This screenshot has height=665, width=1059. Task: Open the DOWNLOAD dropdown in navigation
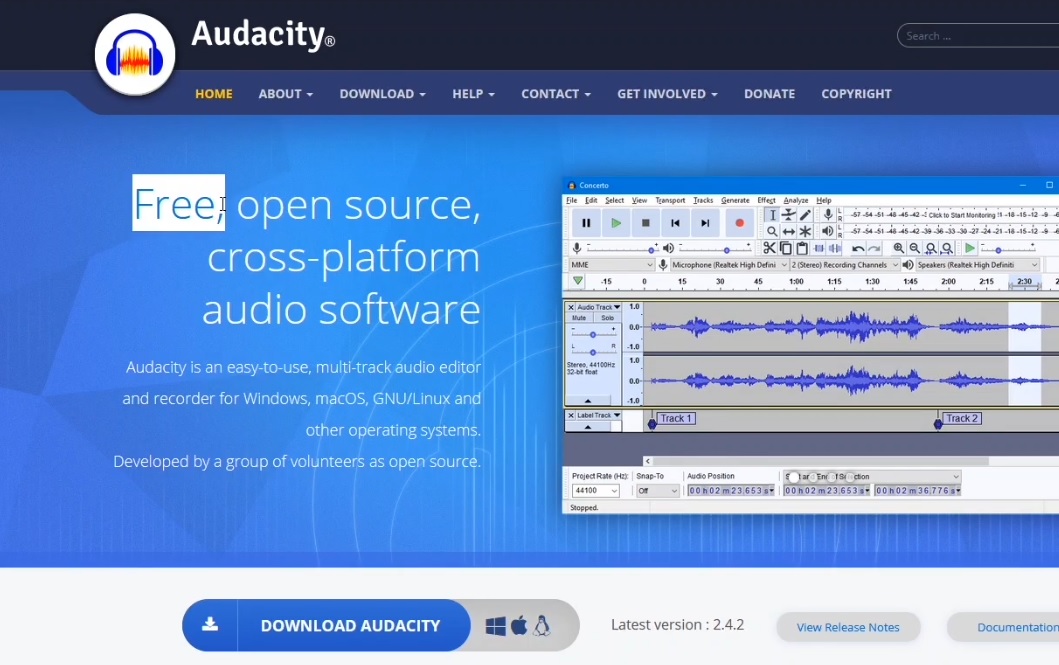(383, 94)
